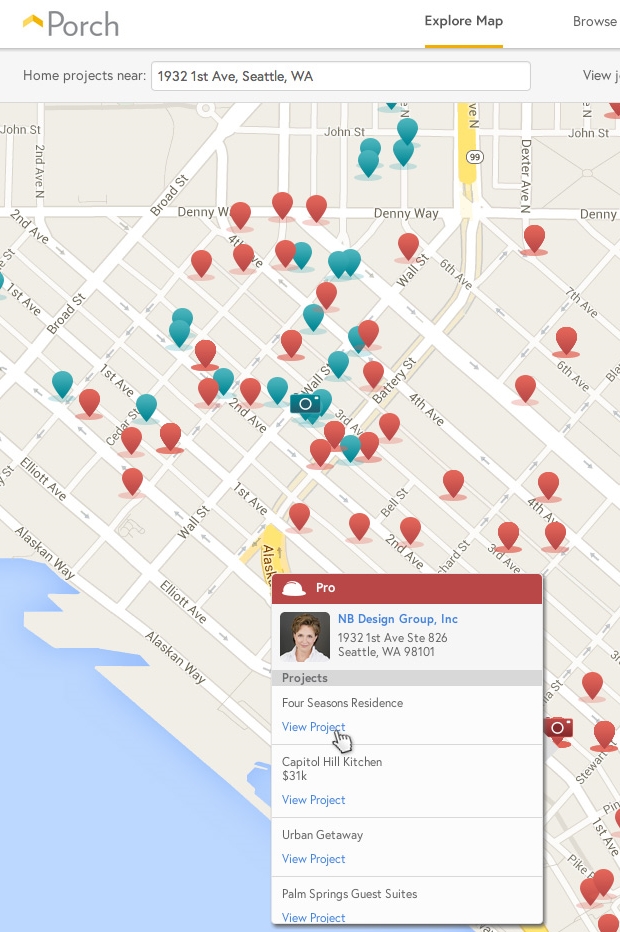The width and height of the screenshot is (620, 932).
Task: Click the hard hat icon in Pro header
Action: coord(294,589)
